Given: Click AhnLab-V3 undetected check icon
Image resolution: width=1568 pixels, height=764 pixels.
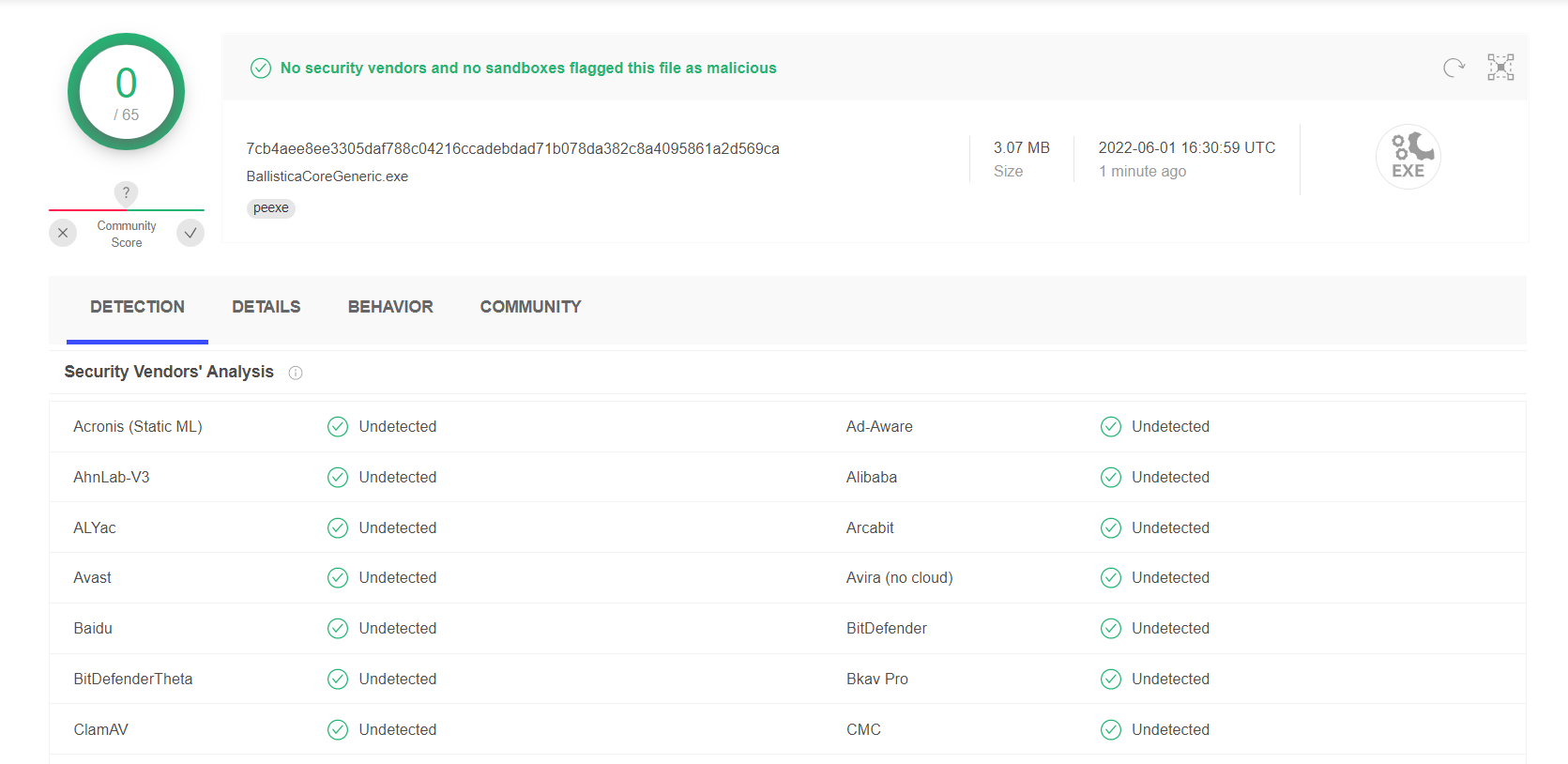Looking at the screenshot, I should click(338, 478).
